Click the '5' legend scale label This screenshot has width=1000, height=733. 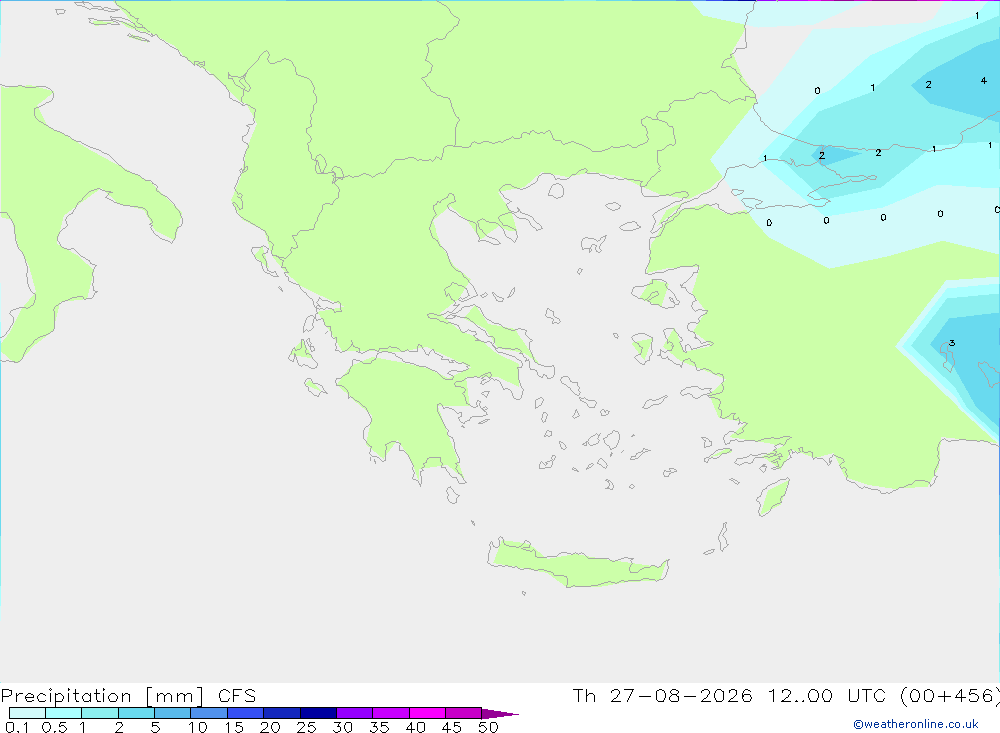155,727
